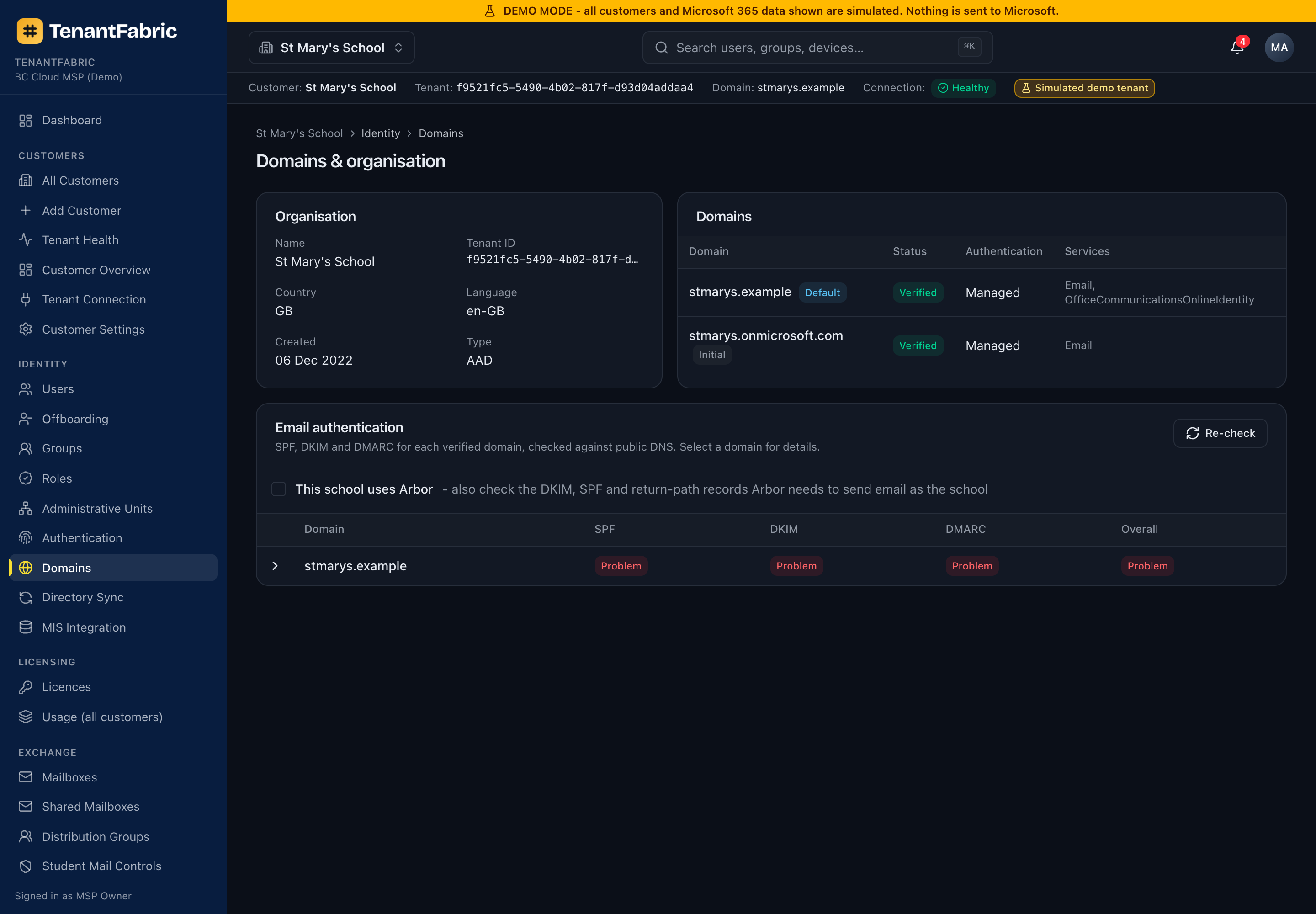Viewport: 1316px width, 914px height.
Task: Open Customer Overview menu item
Action: pyautogui.click(x=113, y=270)
